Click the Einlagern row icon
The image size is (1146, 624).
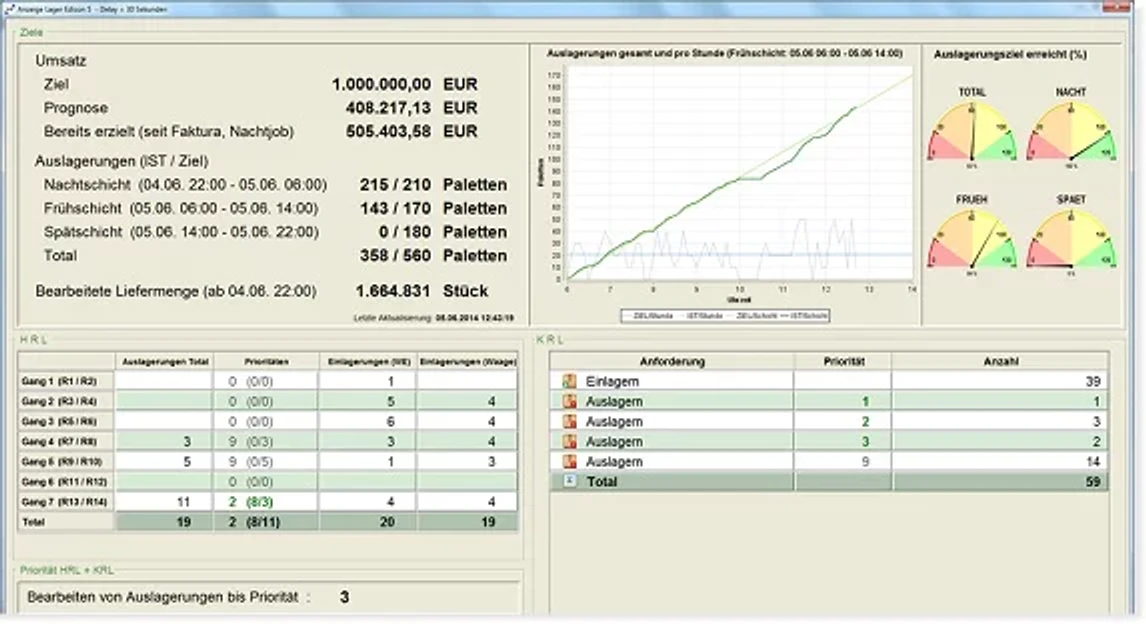[x=569, y=381]
